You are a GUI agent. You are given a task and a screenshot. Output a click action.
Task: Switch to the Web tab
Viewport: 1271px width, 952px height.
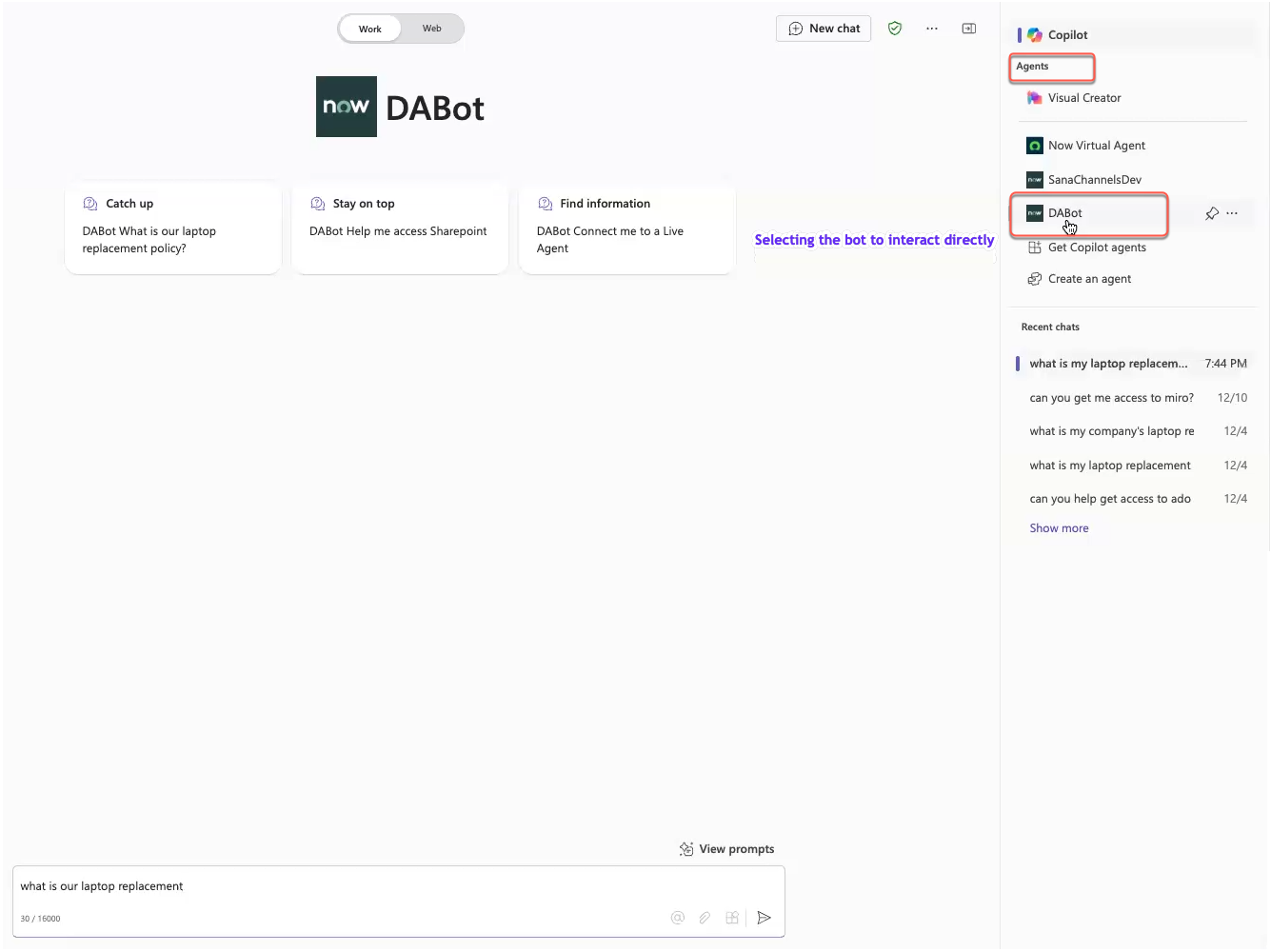pyautogui.click(x=431, y=29)
